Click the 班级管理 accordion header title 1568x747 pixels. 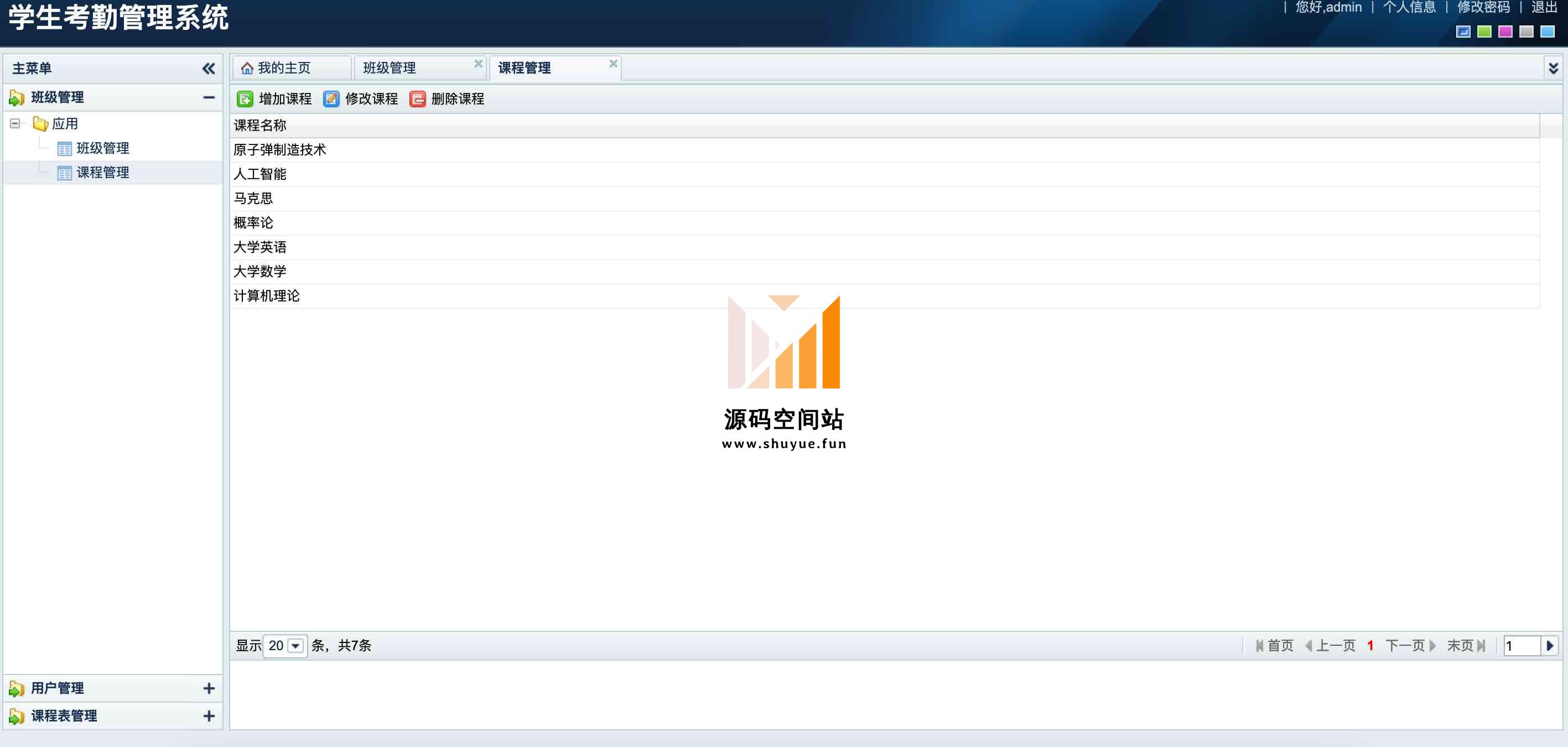tap(58, 97)
